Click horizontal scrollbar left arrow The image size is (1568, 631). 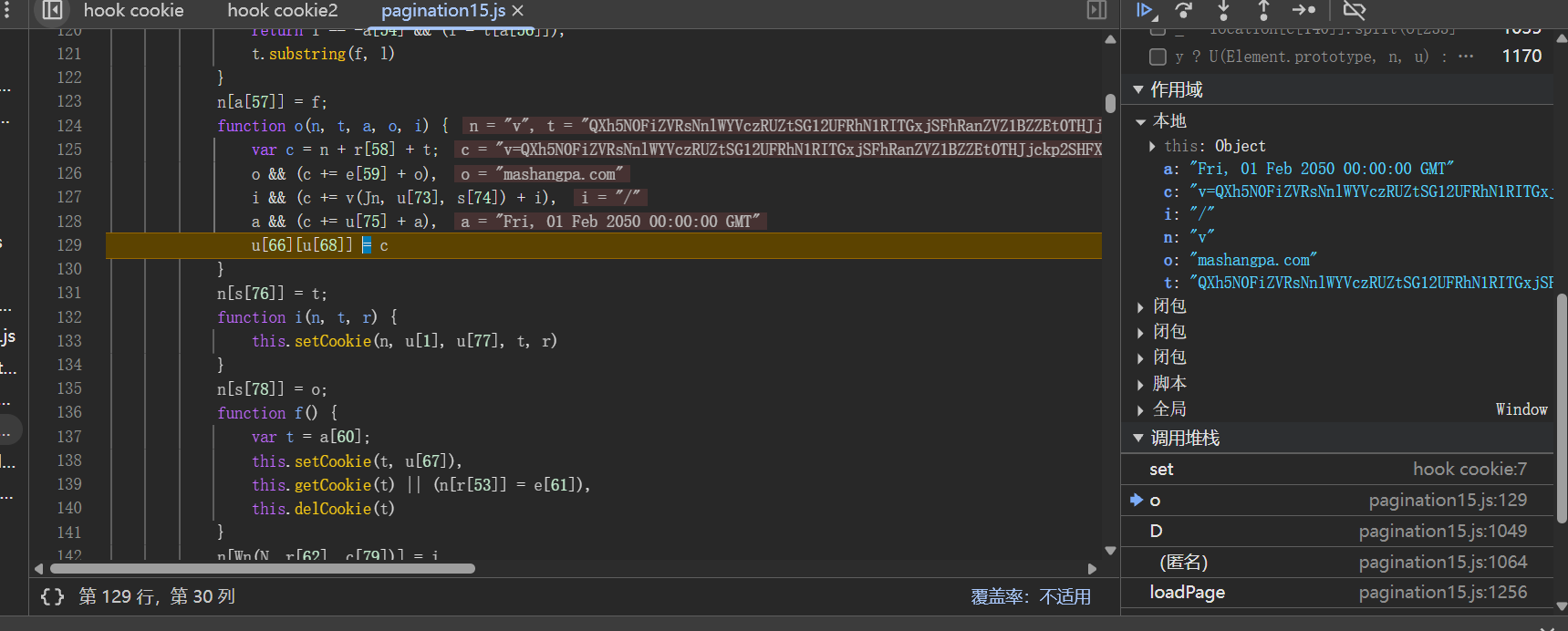[38, 568]
